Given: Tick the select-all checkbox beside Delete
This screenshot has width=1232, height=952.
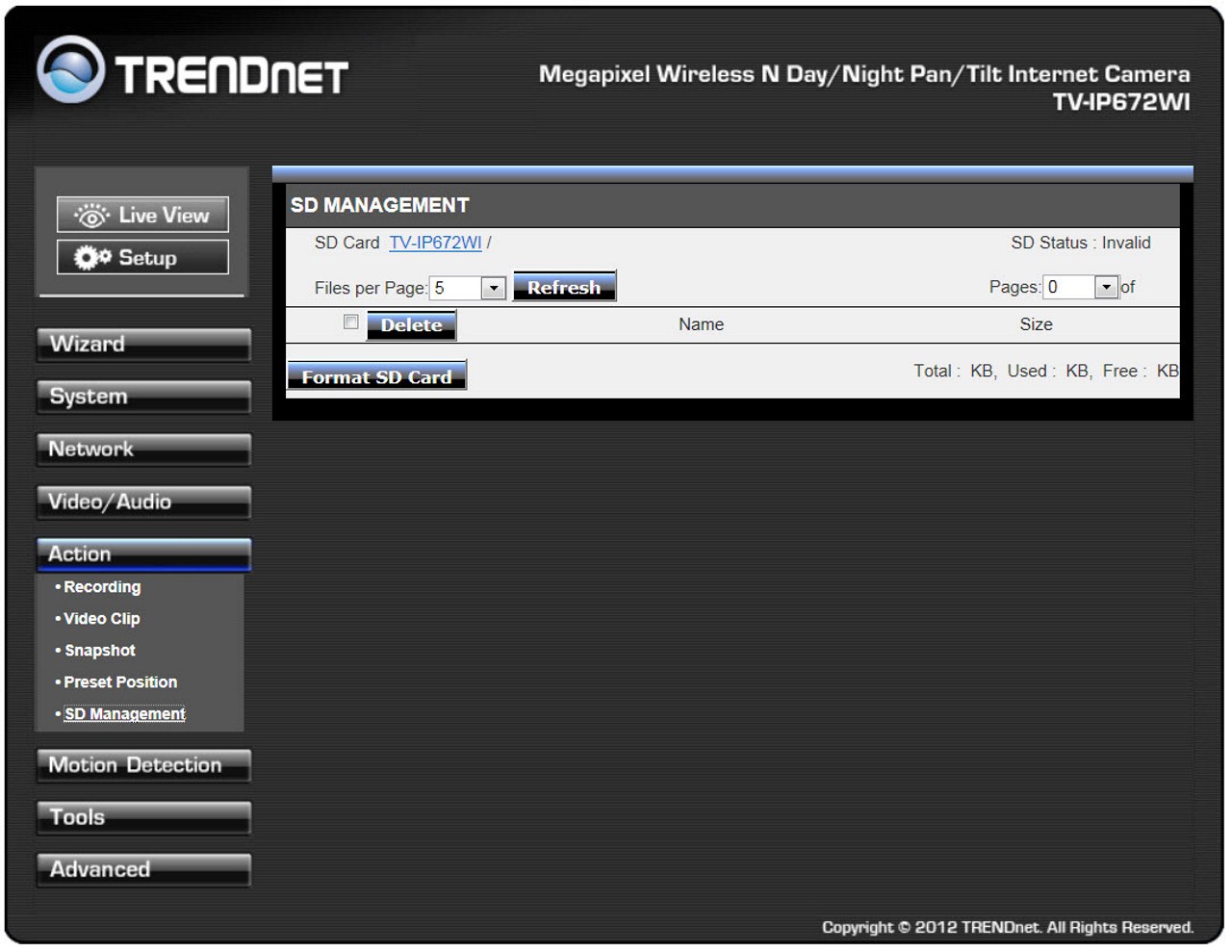Looking at the screenshot, I should [x=351, y=322].
